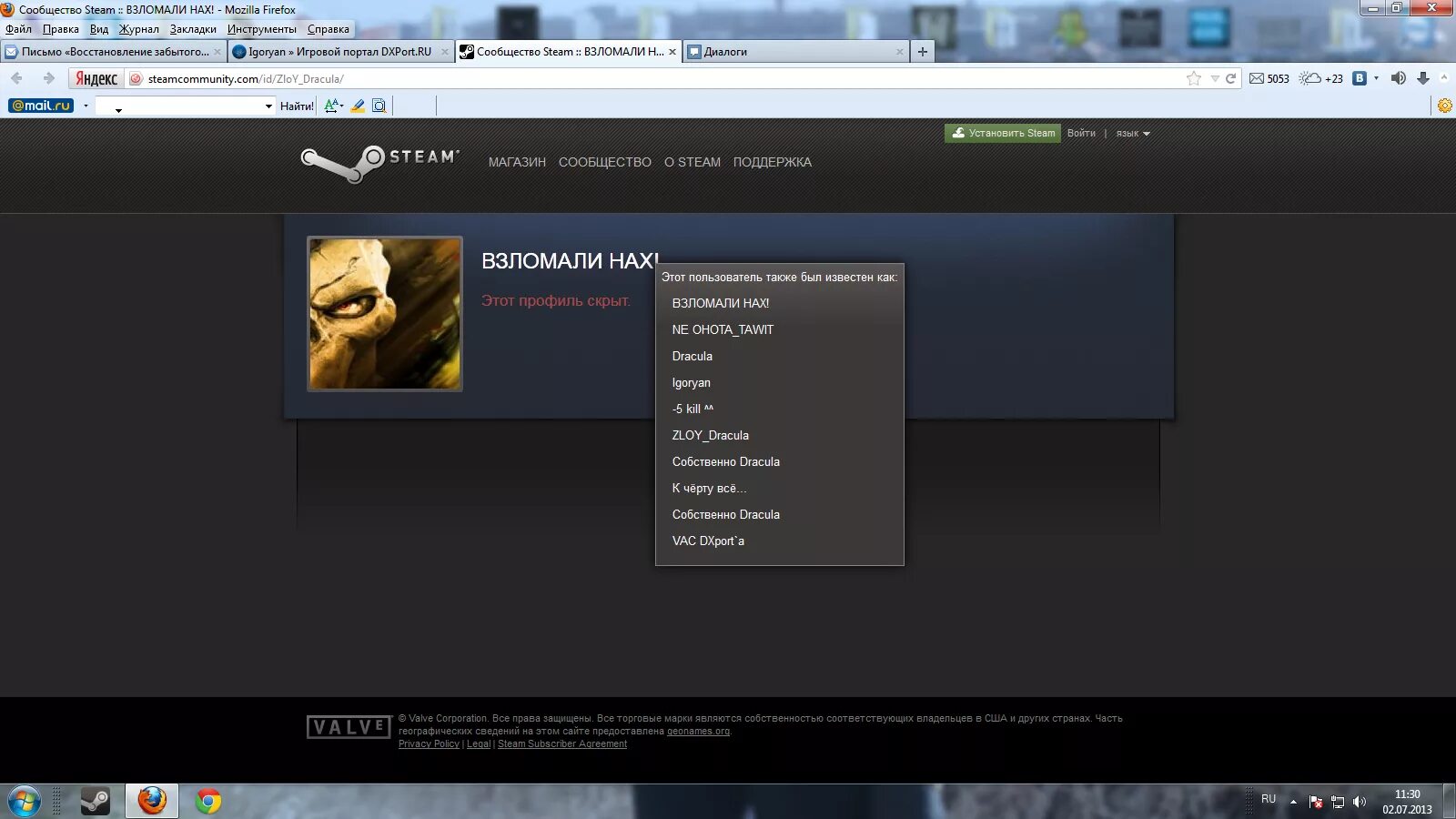Open the Privacy Policy link
This screenshot has width=1456, height=819.
coord(429,743)
